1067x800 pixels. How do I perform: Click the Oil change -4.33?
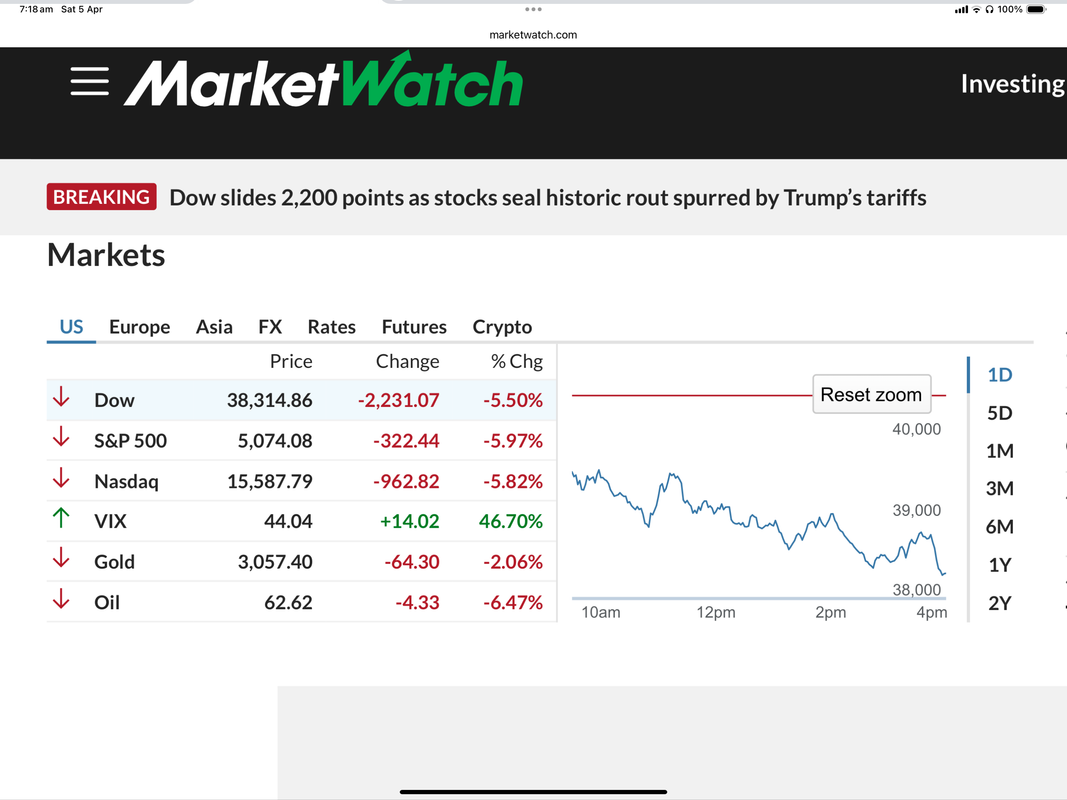click(417, 603)
